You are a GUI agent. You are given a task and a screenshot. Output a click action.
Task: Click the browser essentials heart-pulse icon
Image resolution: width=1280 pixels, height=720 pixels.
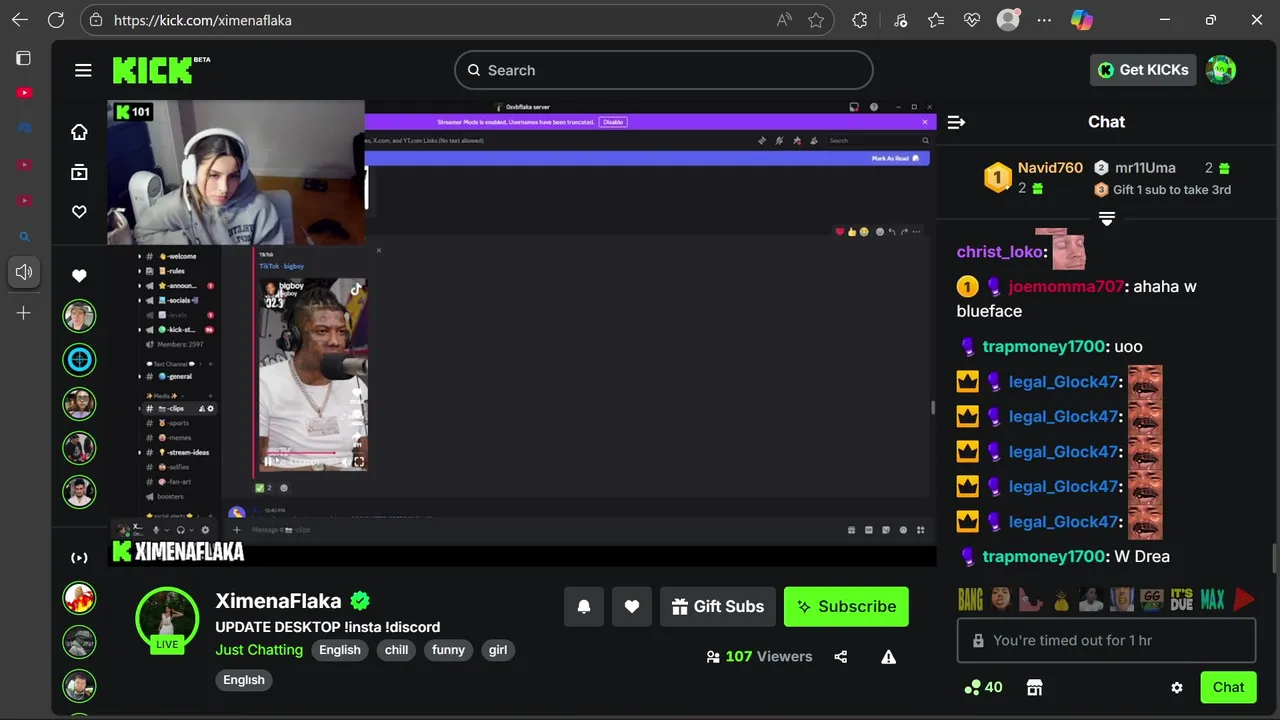(972, 20)
